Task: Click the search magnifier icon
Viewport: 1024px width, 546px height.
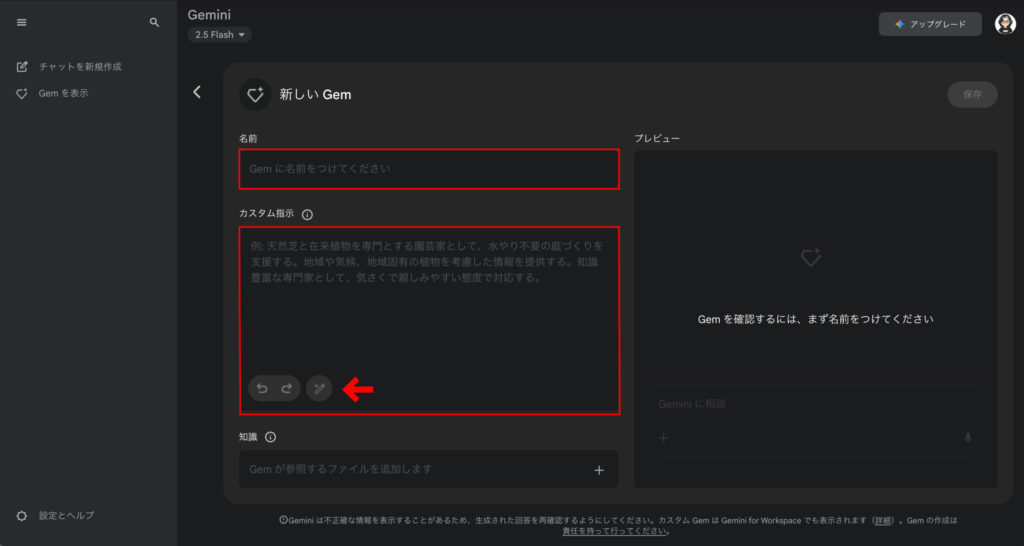Action: pos(154,22)
